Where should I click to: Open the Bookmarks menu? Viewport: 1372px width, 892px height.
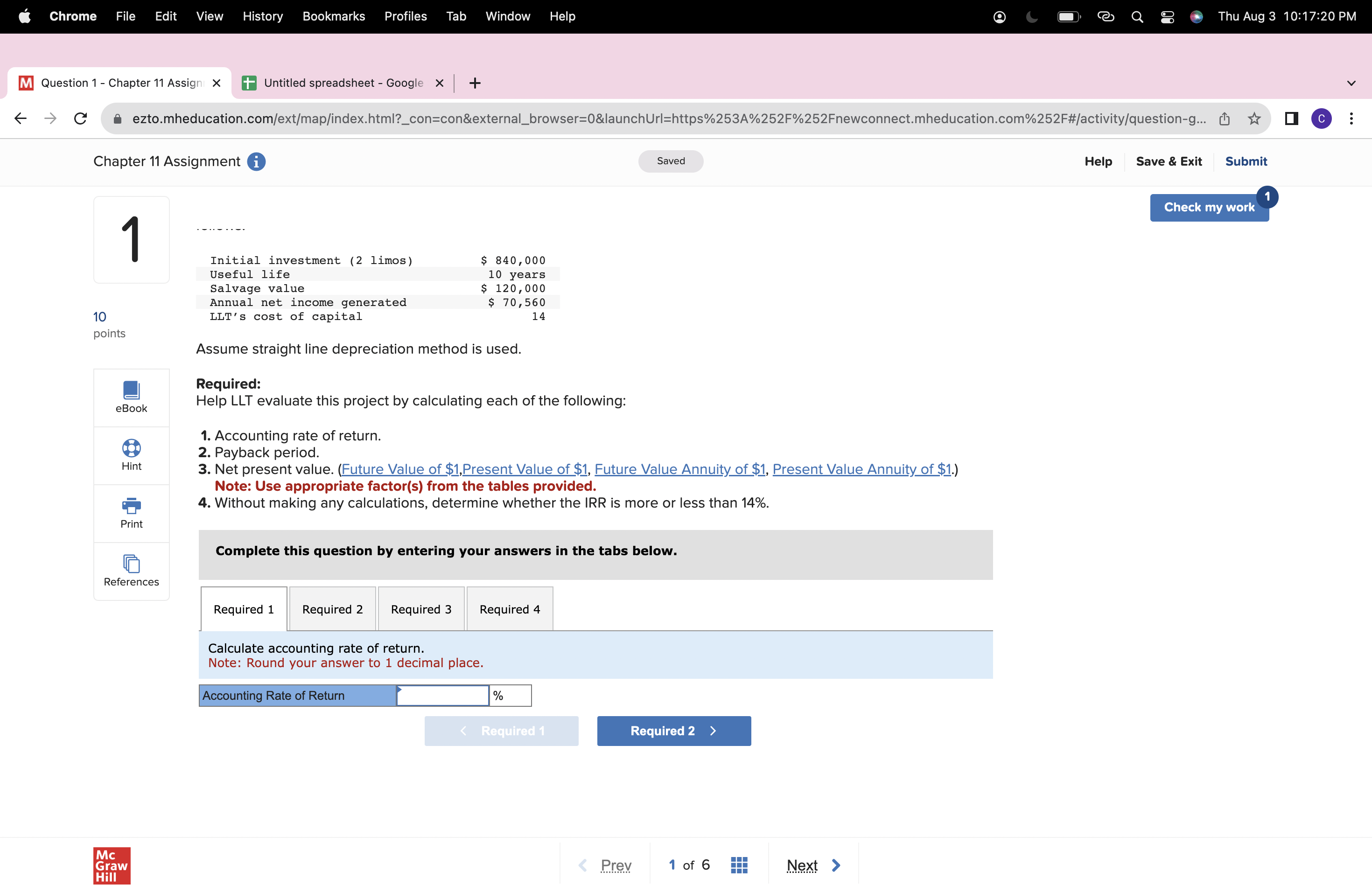334,16
